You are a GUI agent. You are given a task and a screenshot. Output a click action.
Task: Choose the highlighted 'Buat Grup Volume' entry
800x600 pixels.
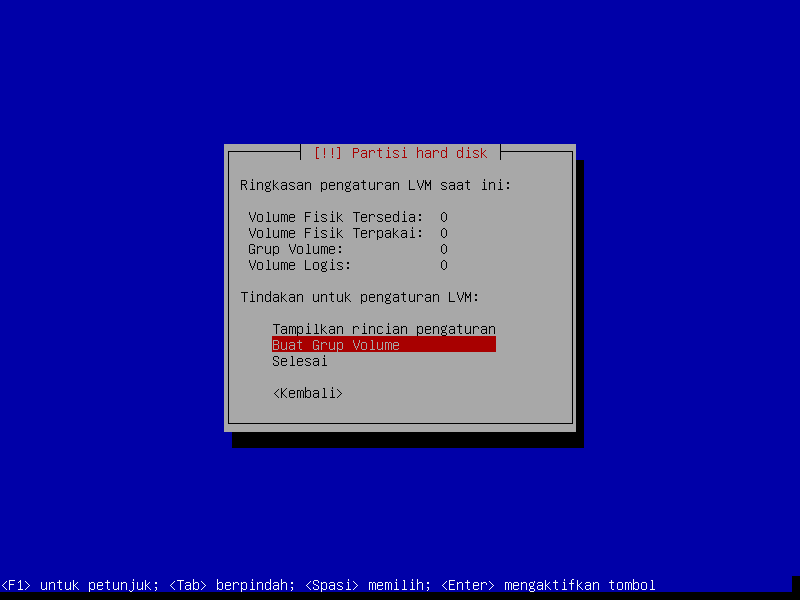[383, 345]
